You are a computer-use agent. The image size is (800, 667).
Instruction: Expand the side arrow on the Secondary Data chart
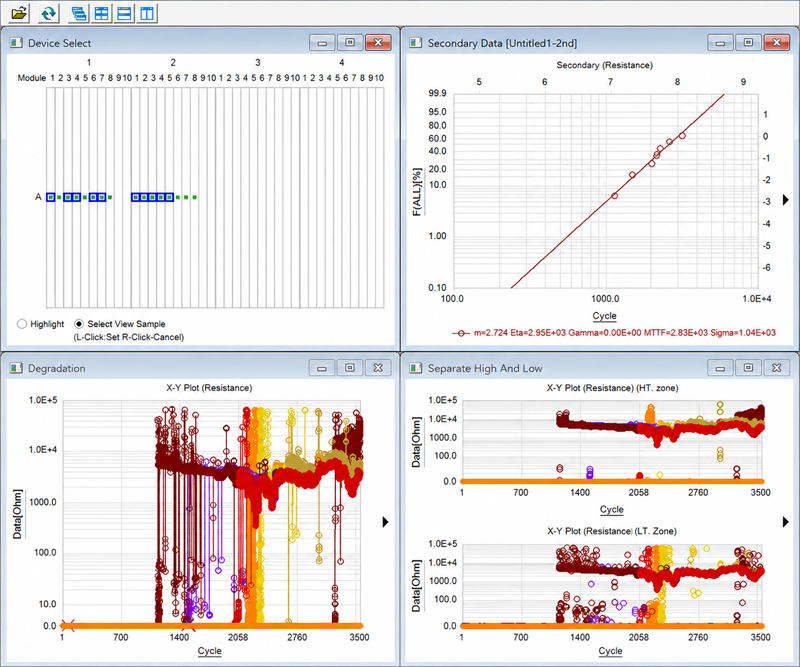tap(786, 200)
